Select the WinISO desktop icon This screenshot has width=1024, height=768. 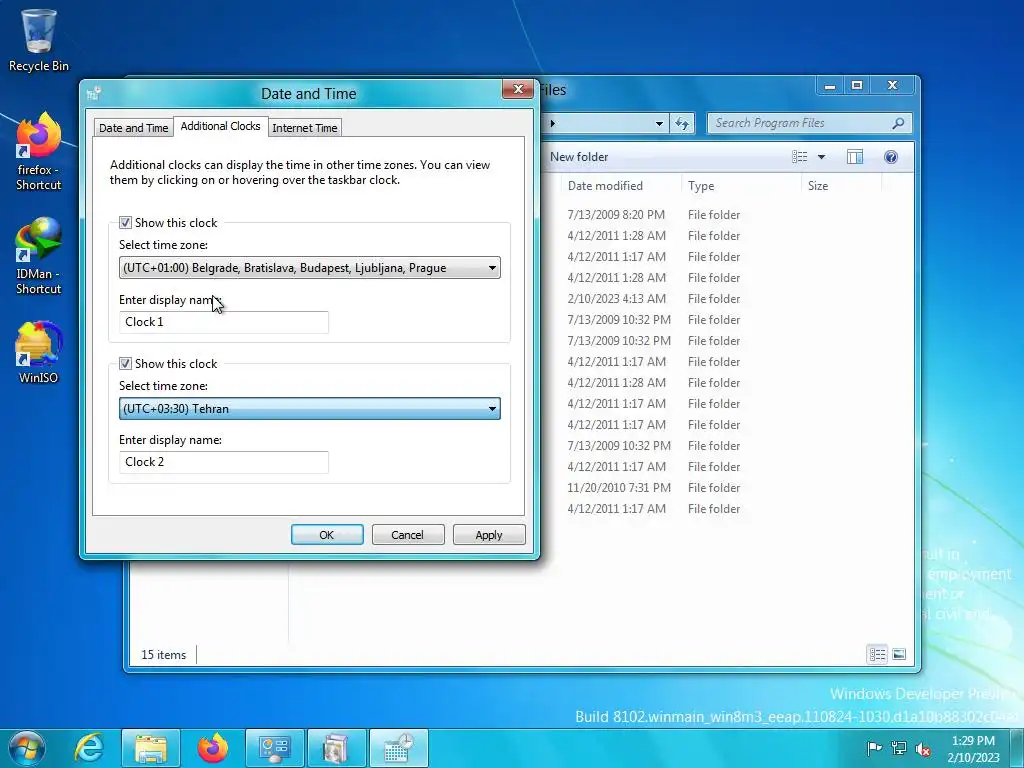coord(39,353)
